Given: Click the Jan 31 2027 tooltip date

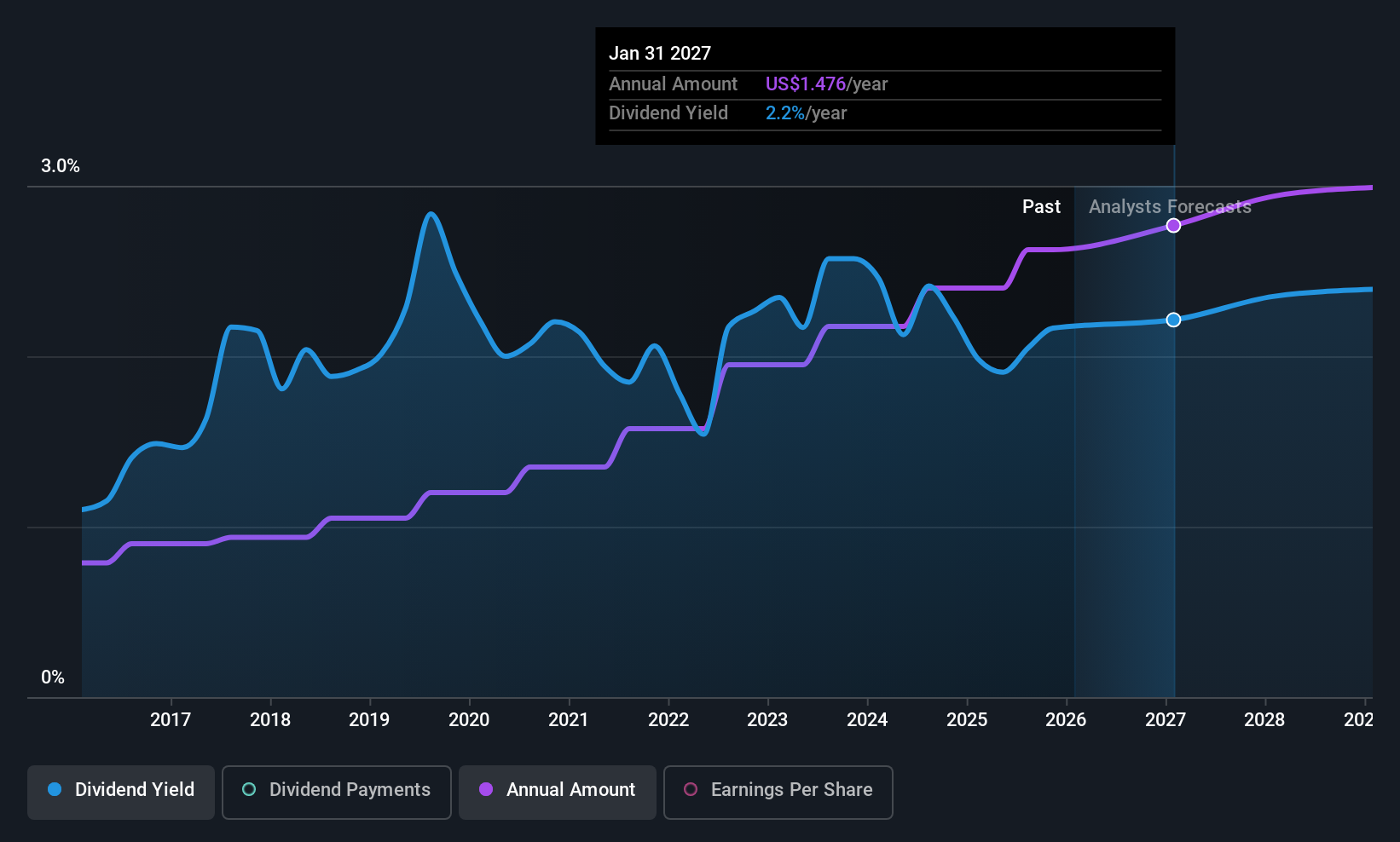Looking at the screenshot, I should click(x=660, y=53).
